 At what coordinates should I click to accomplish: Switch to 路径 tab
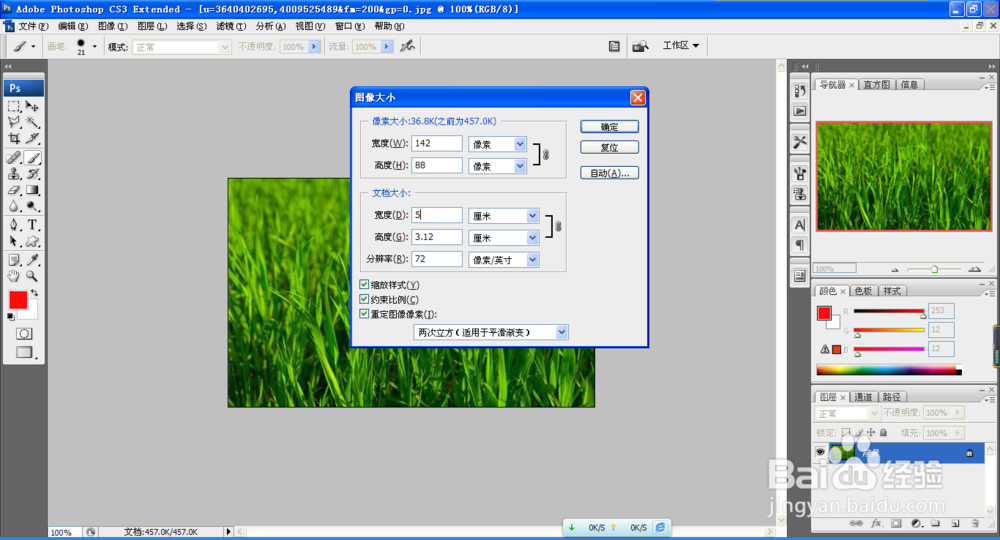(891, 397)
